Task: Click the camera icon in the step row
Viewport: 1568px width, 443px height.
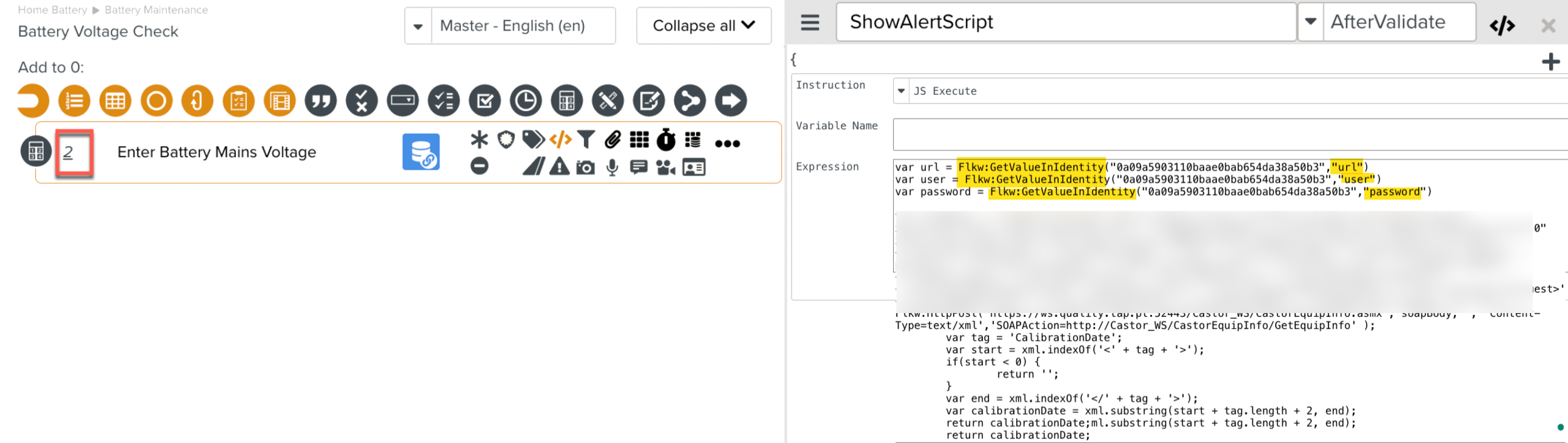Action: (585, 168)
